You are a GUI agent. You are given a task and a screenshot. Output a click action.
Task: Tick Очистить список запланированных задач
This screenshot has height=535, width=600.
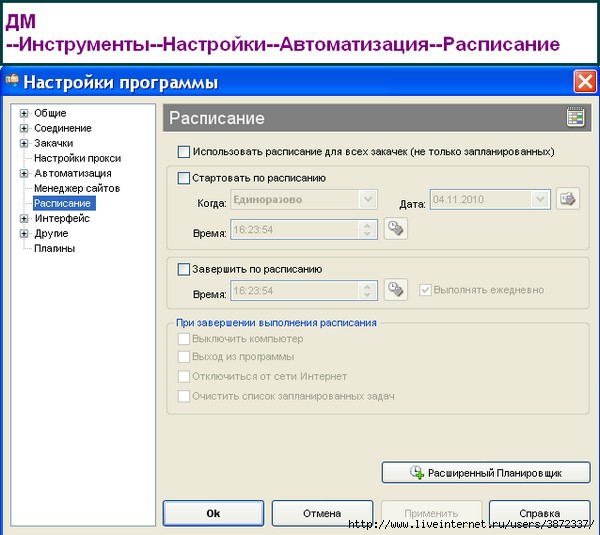184,396
